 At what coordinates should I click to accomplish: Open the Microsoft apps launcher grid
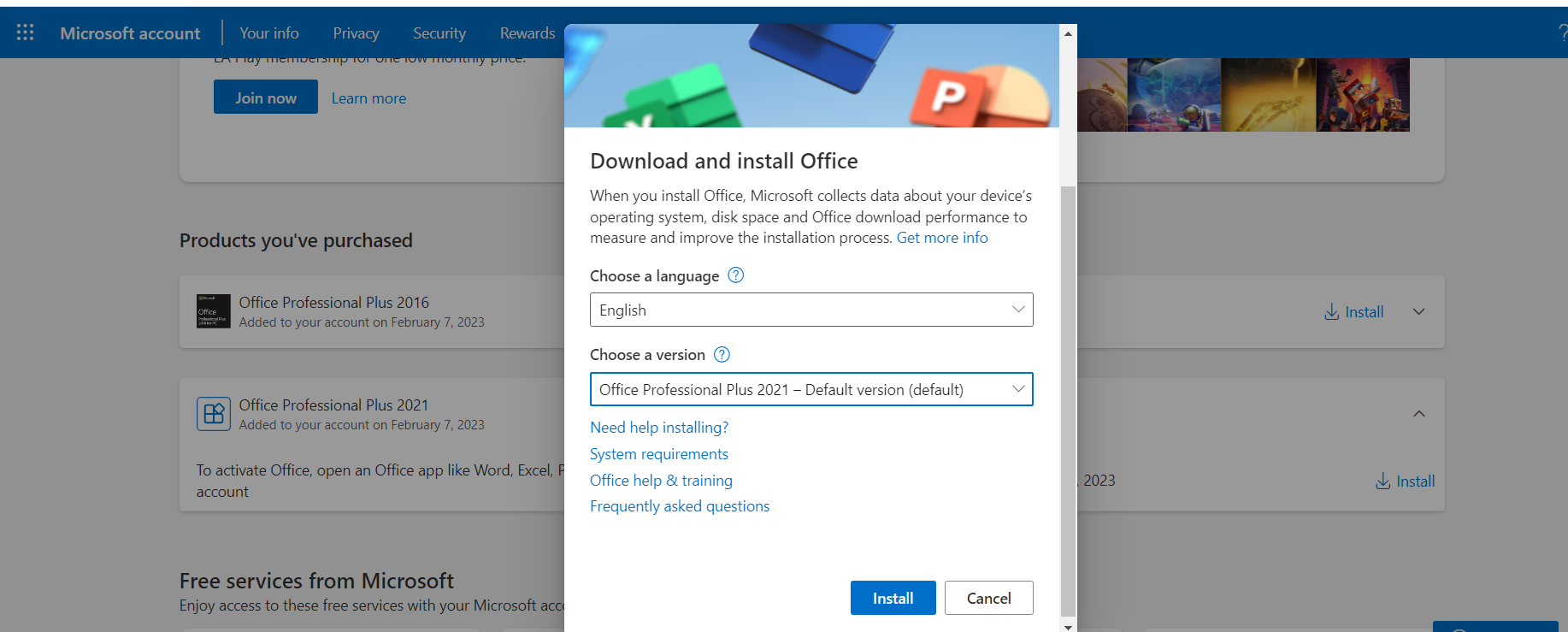[x=26, y=32]
